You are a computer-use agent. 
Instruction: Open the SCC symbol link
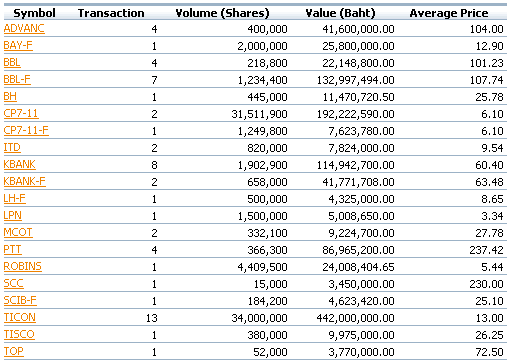point(14,284)
